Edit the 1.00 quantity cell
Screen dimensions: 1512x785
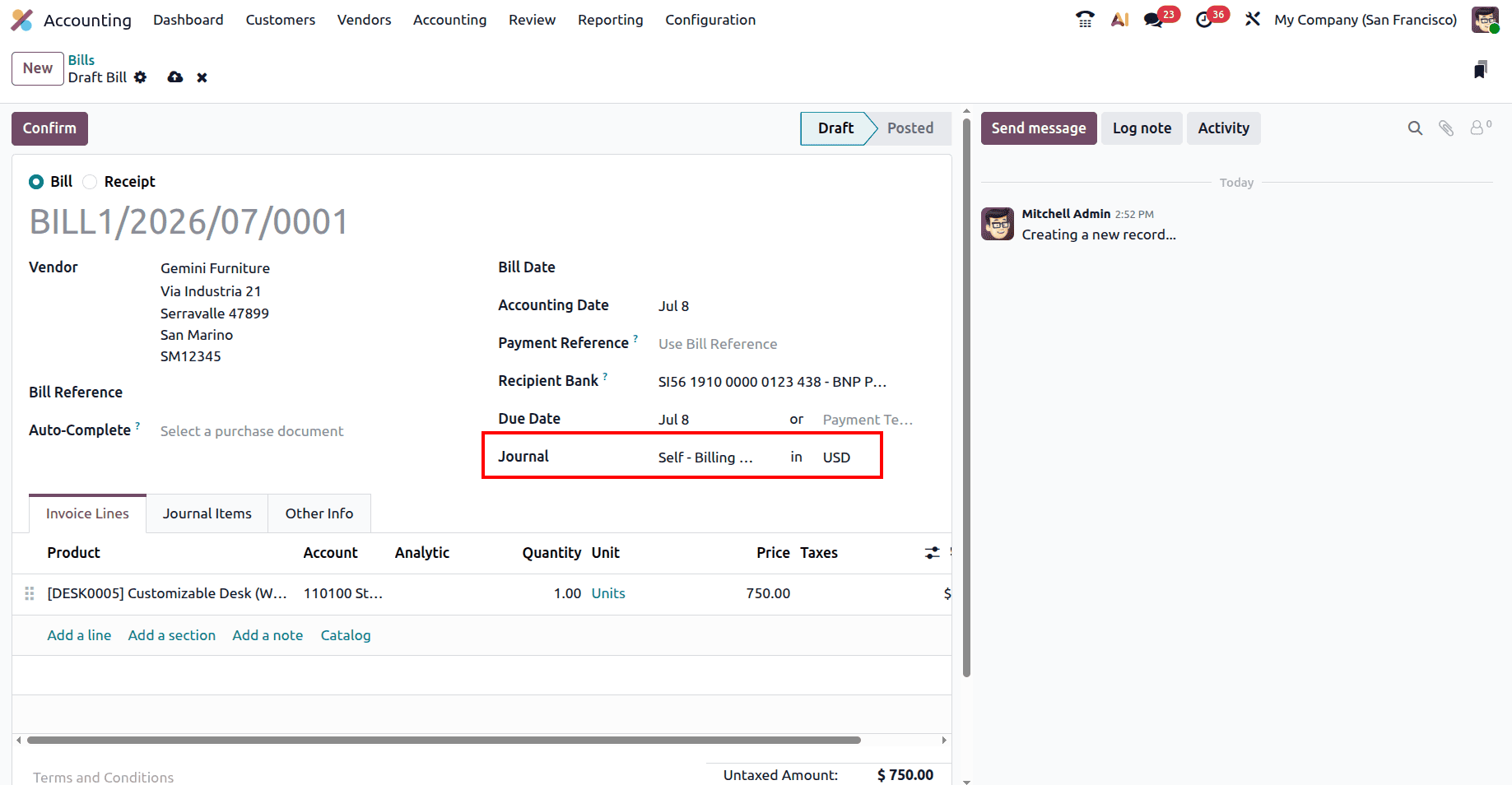567,593
